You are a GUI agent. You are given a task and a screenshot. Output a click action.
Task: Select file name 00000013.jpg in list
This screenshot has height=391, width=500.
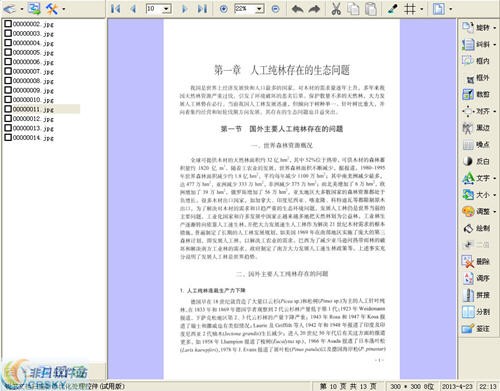tap(33, 128)
